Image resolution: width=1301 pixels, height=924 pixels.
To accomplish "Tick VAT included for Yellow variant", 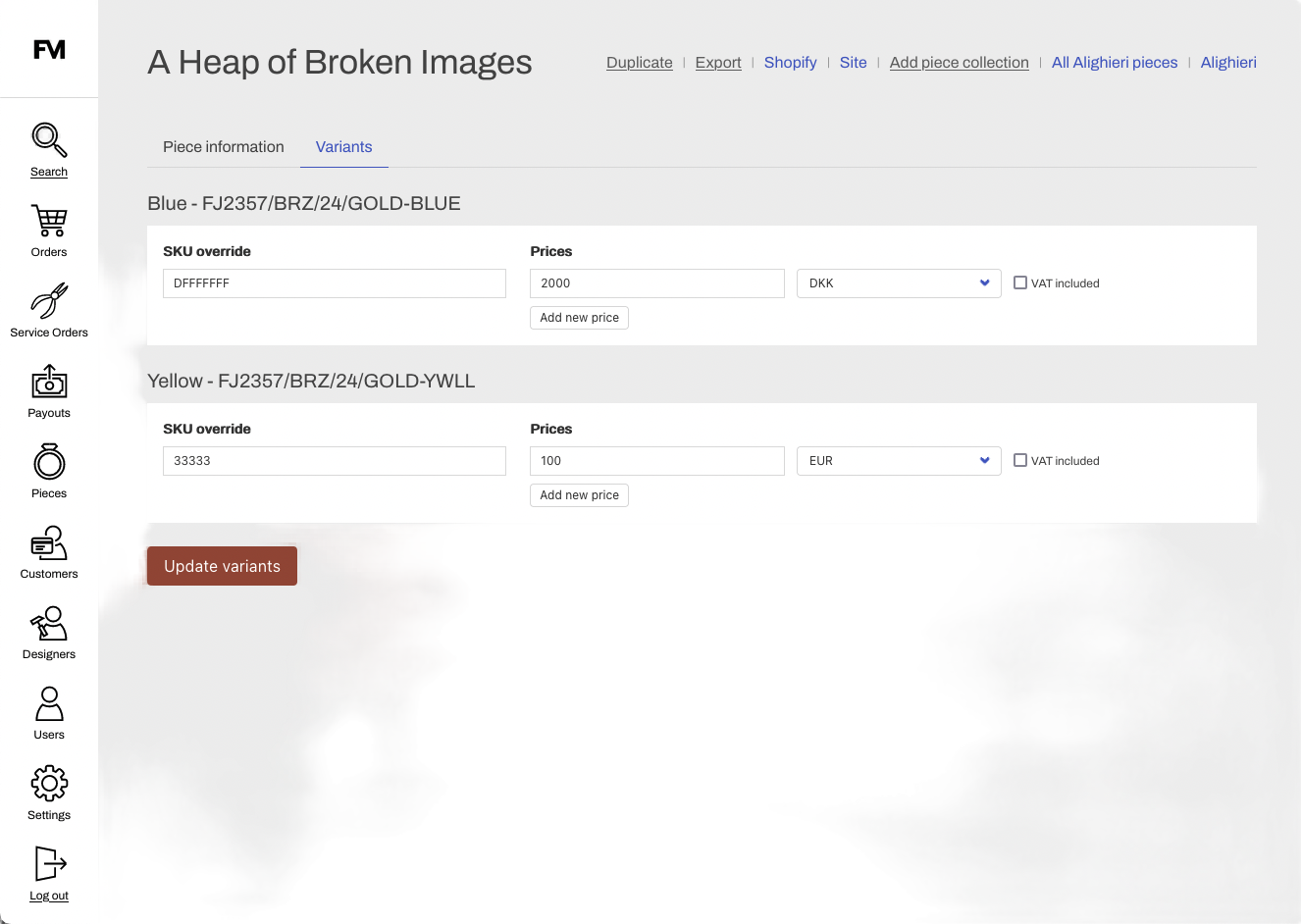I will pyautogui.click(x=1020, y=460).
